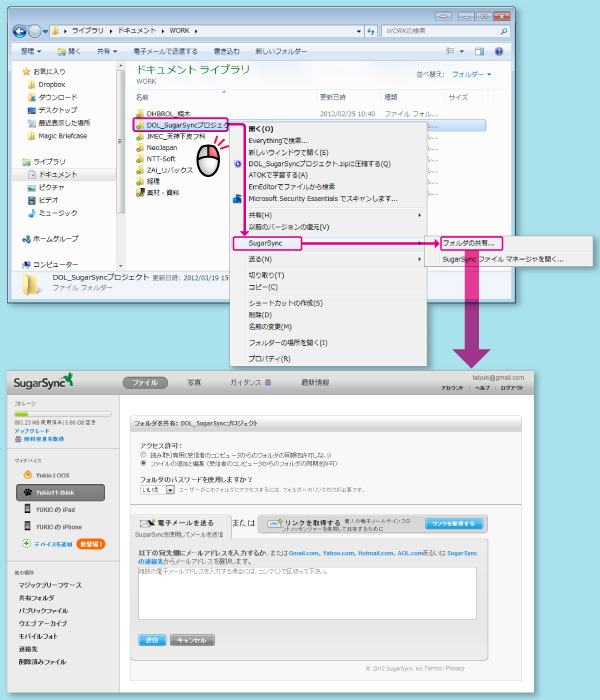Screen dimensions: 600x700
Task: Sort by the 名前 column header
Action: pyautogui.click(x=142, y=97)
